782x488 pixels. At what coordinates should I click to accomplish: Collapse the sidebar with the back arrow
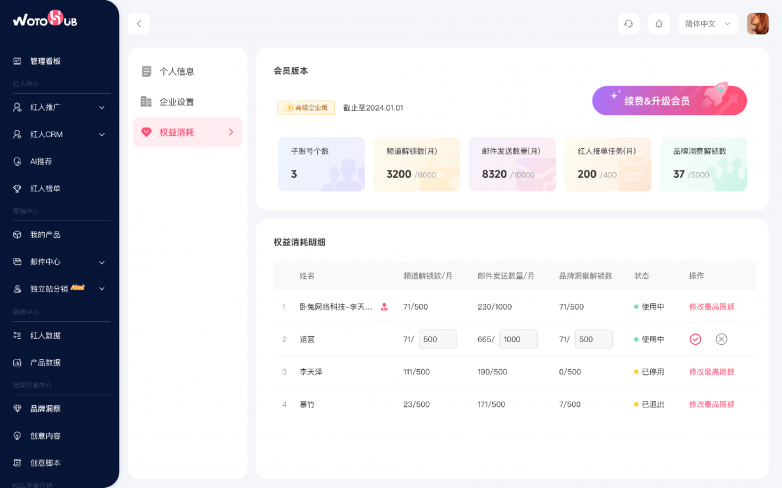point(139,23)
